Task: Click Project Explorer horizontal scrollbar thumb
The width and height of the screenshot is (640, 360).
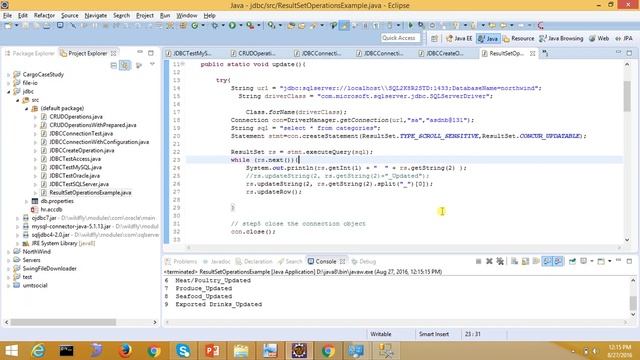Action: pyautogui.click(x=63, y=322)
